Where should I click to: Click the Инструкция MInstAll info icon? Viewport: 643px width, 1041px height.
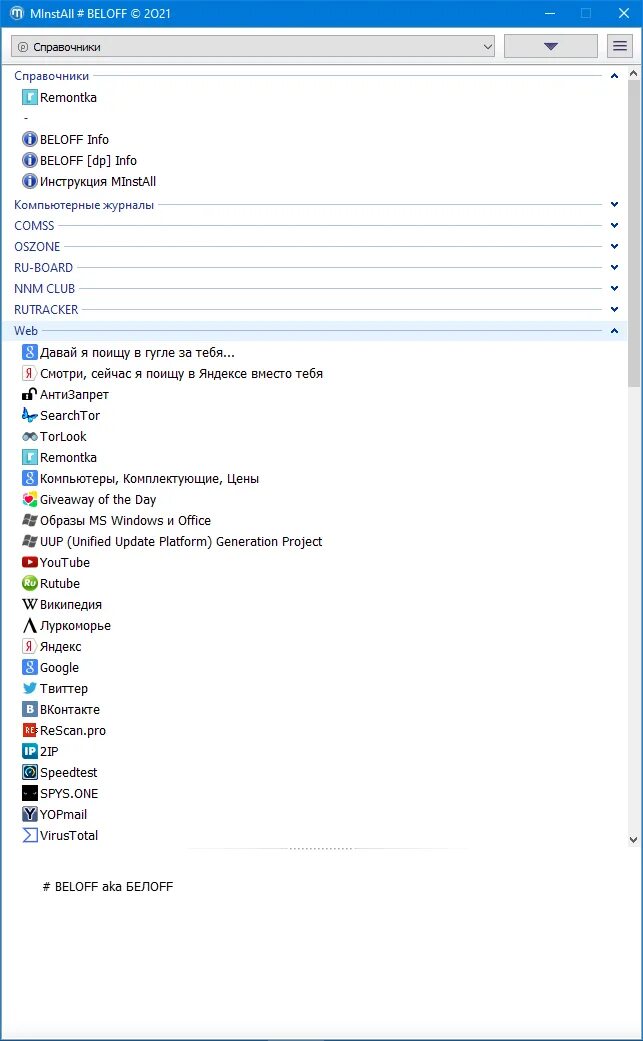[30, 181]
